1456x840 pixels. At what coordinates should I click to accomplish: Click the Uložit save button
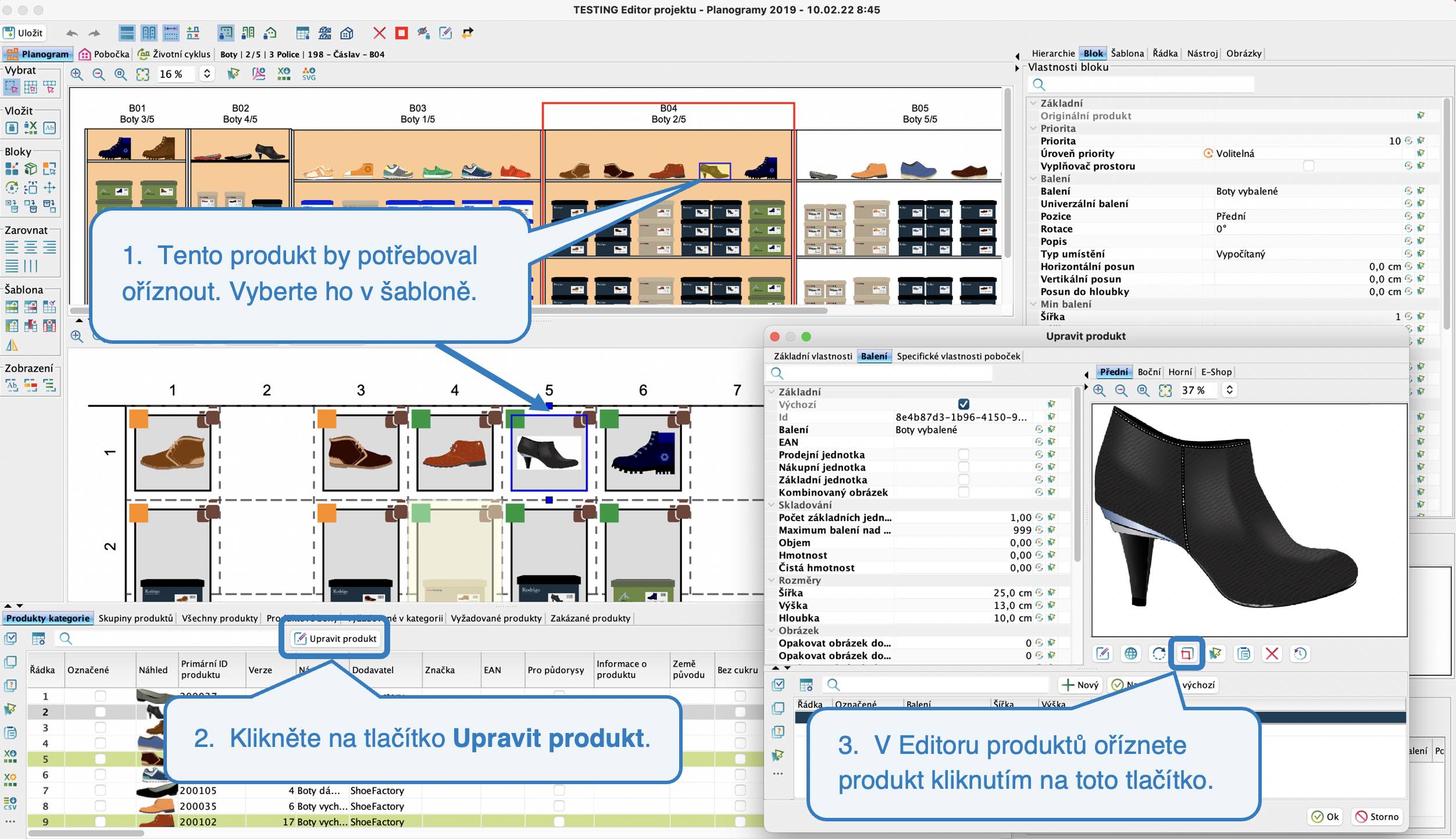pos(23,33)
